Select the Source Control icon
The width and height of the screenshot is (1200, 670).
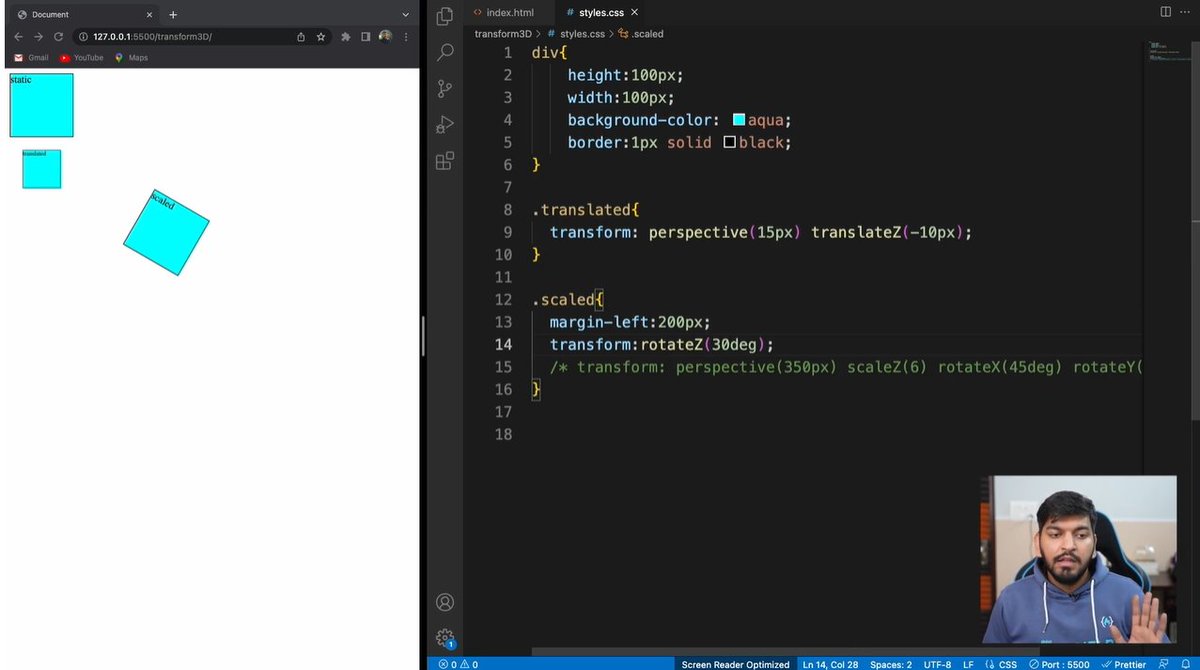[x=444, y=88]
